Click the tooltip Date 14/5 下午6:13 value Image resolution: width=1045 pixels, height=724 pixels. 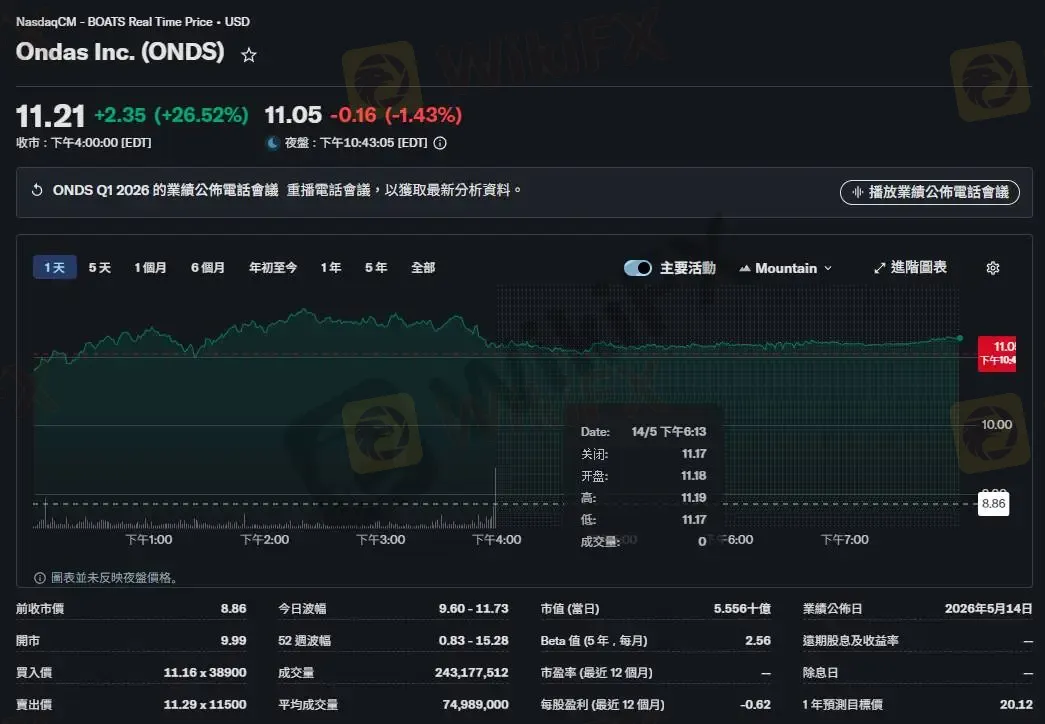[x=668, y=432]
